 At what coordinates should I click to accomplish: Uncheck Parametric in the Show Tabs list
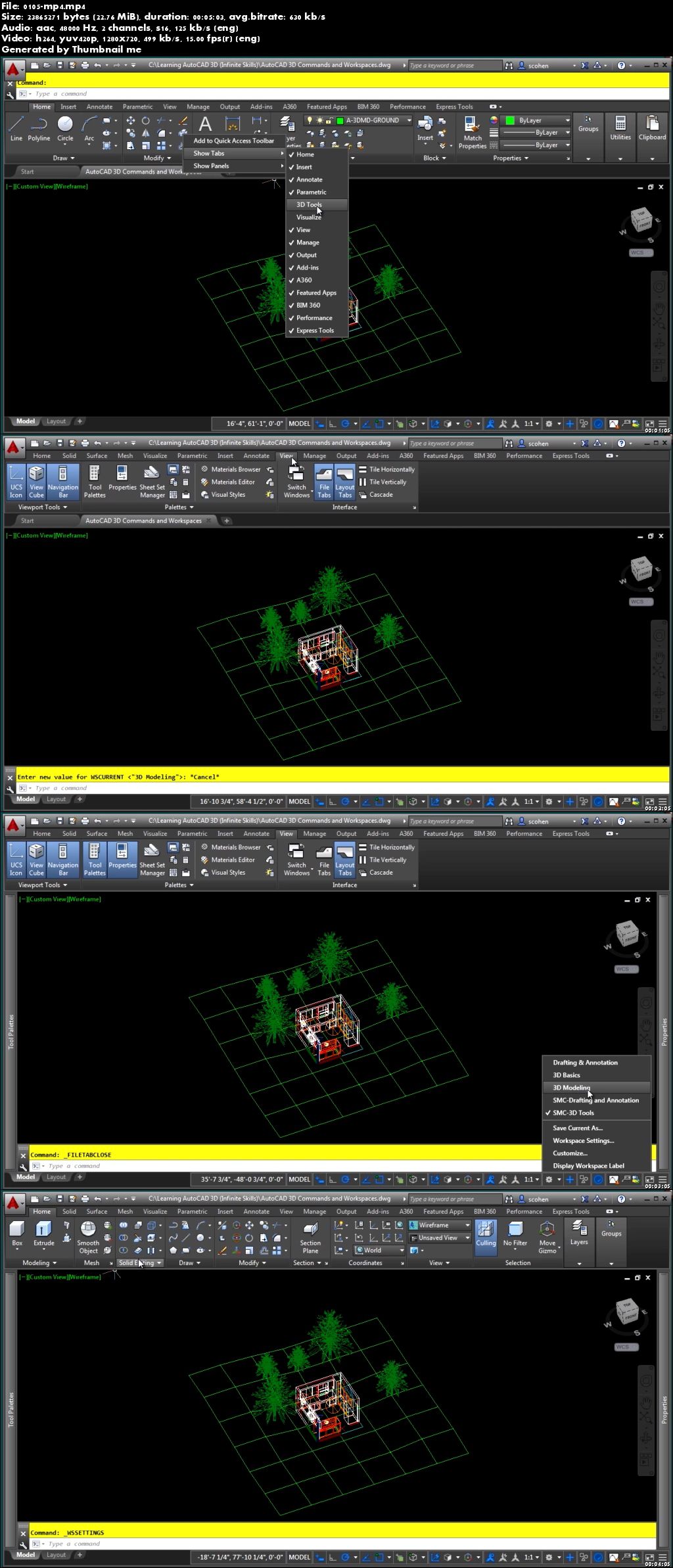pyautogui.click(x=311, y=192)
